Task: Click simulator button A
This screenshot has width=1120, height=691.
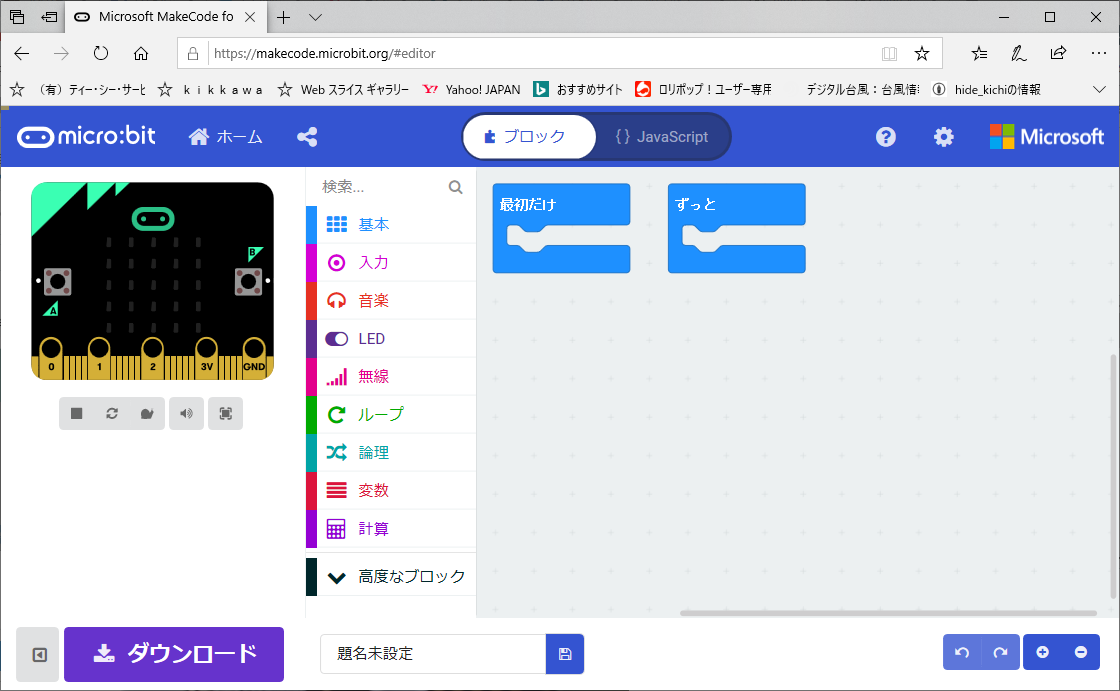Action: point(58,282)
